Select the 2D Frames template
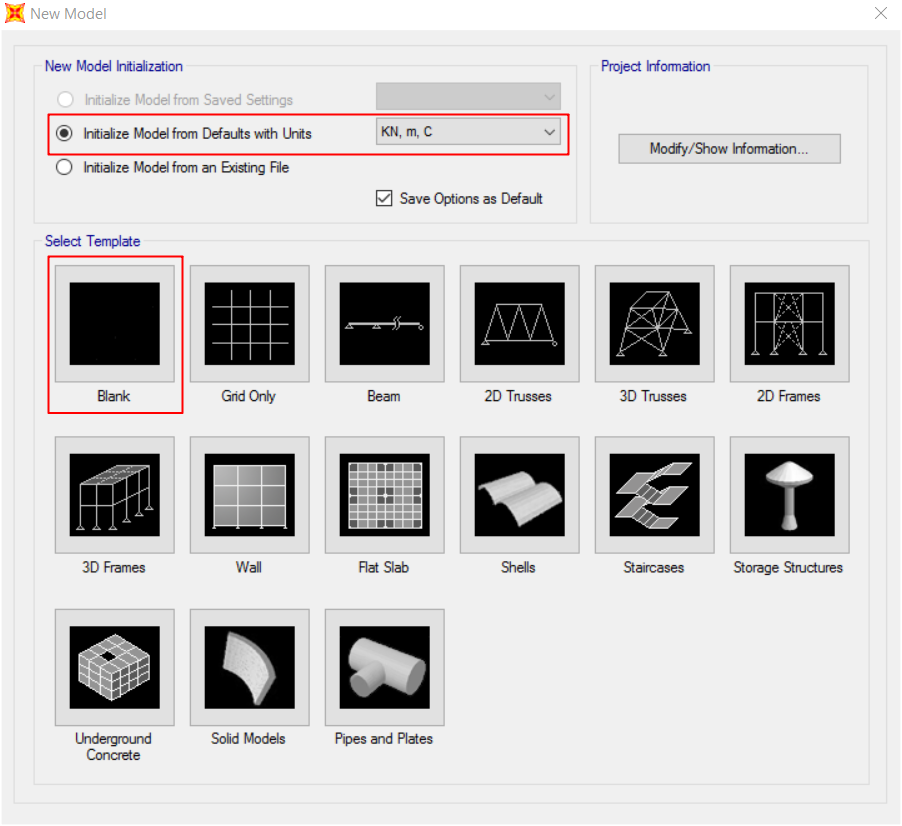 tap(789, 323)
